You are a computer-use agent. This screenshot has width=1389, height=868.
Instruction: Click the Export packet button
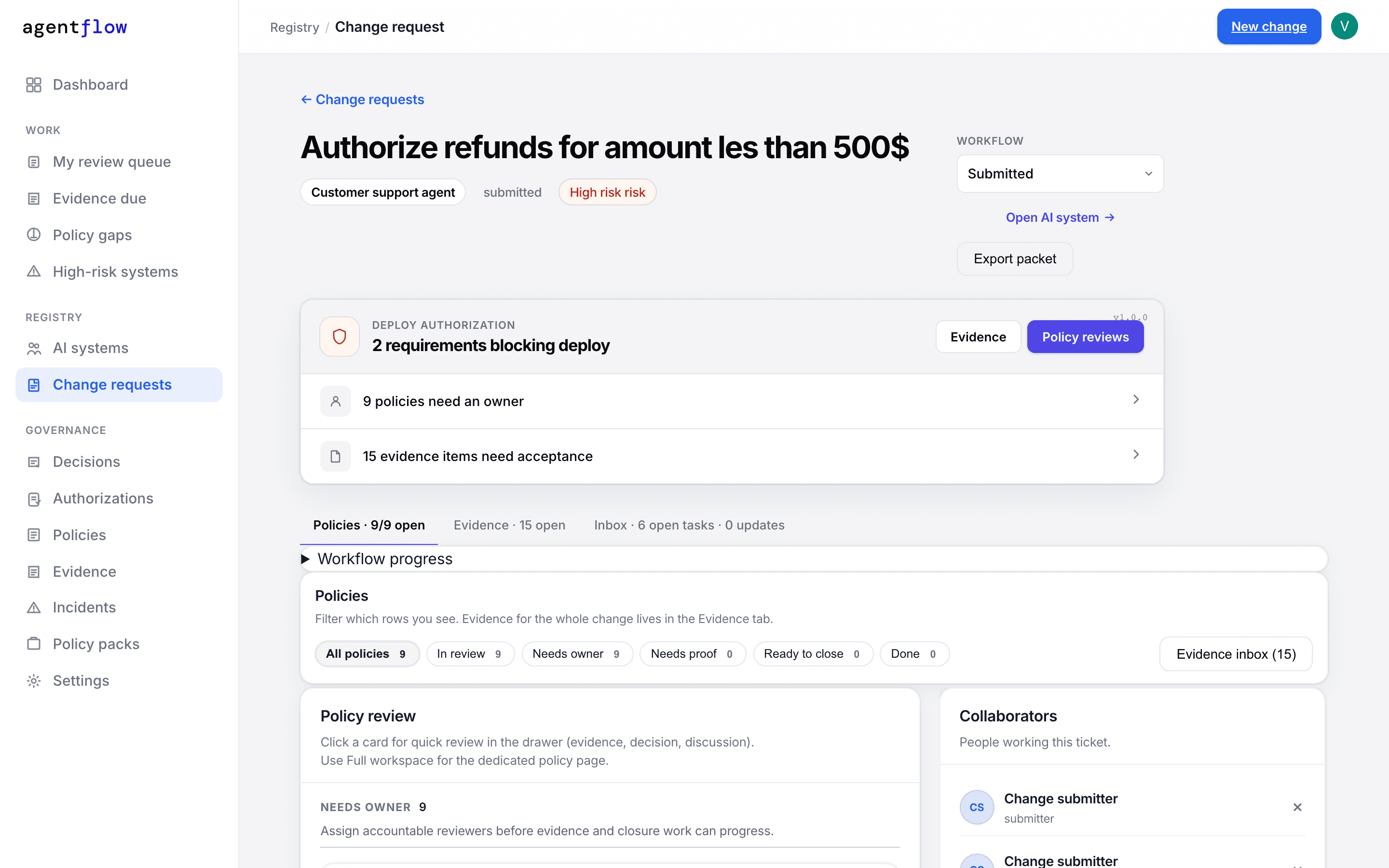coord(1014,259)
